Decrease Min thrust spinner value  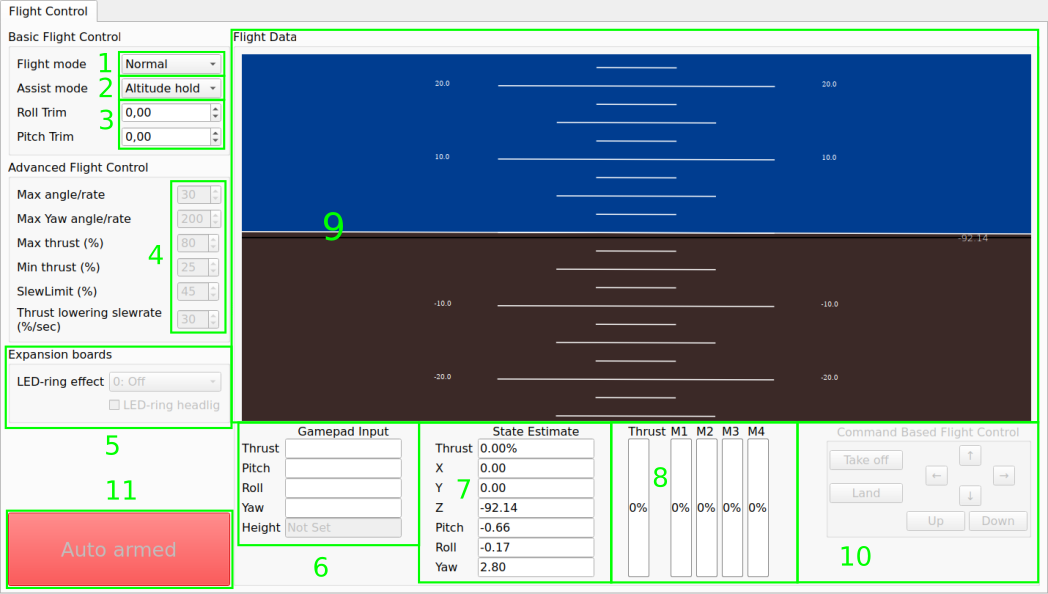[214, 272]
